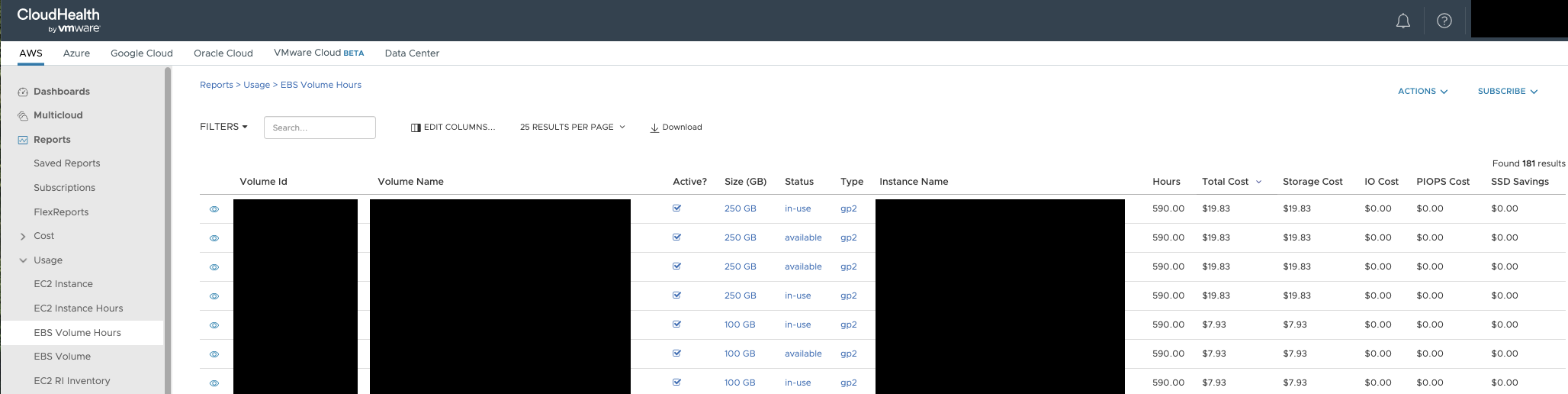Expand the Actions dropdown menu

[1422, 91]
